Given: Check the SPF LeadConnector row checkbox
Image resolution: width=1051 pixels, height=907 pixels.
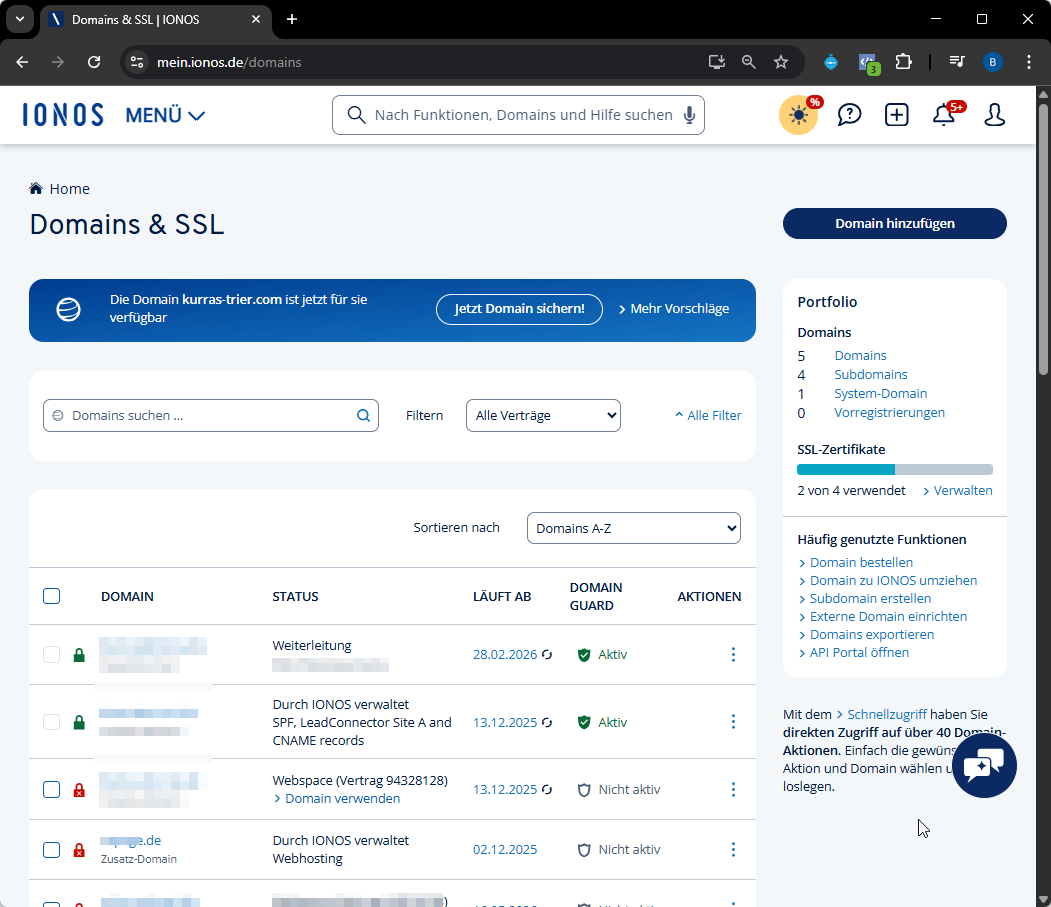Looking at the screenshot, I should click(x=52, y=722).
